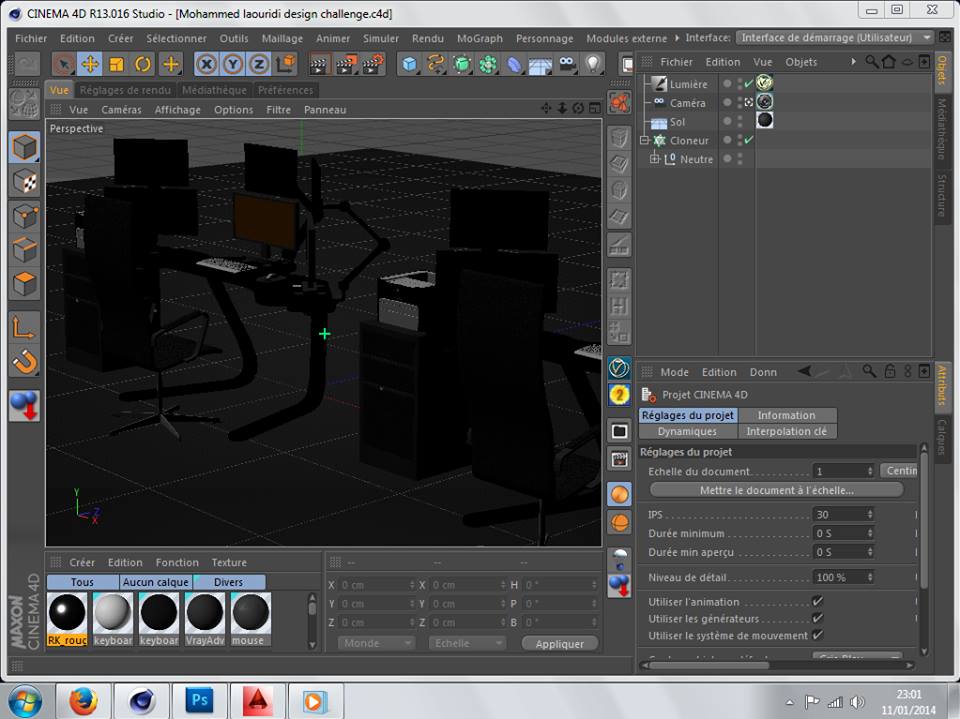Viewport: 960px width, 719px height.
Task: Open the Interface layout dropdown
Action: [x=834, y=38]
